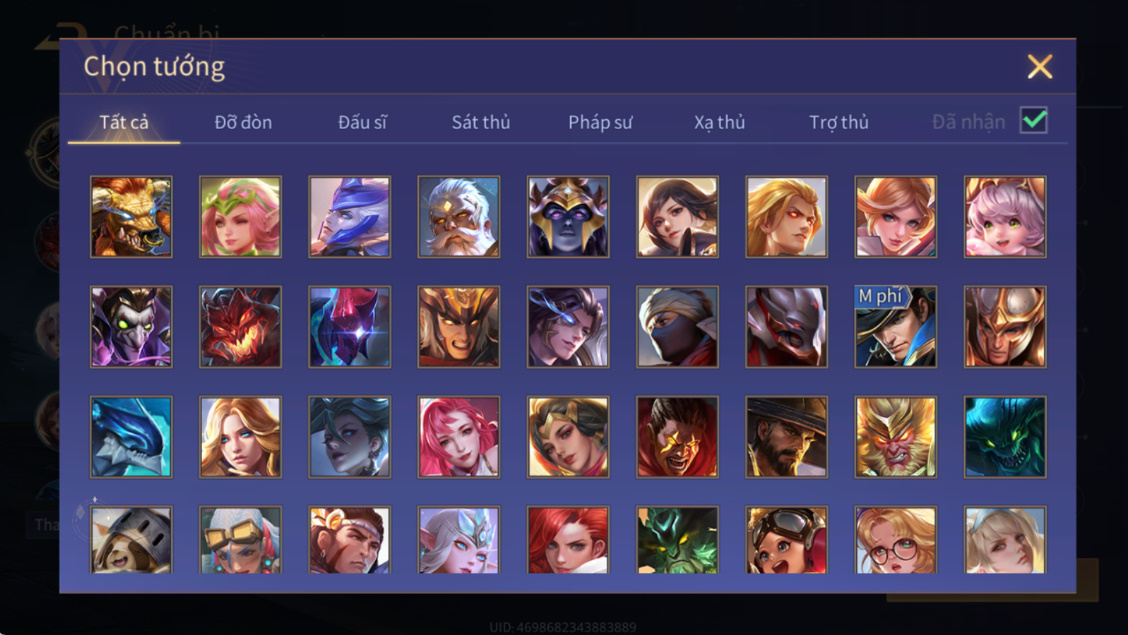Select the green-eyed purple jester hero

tap(131, 326)
